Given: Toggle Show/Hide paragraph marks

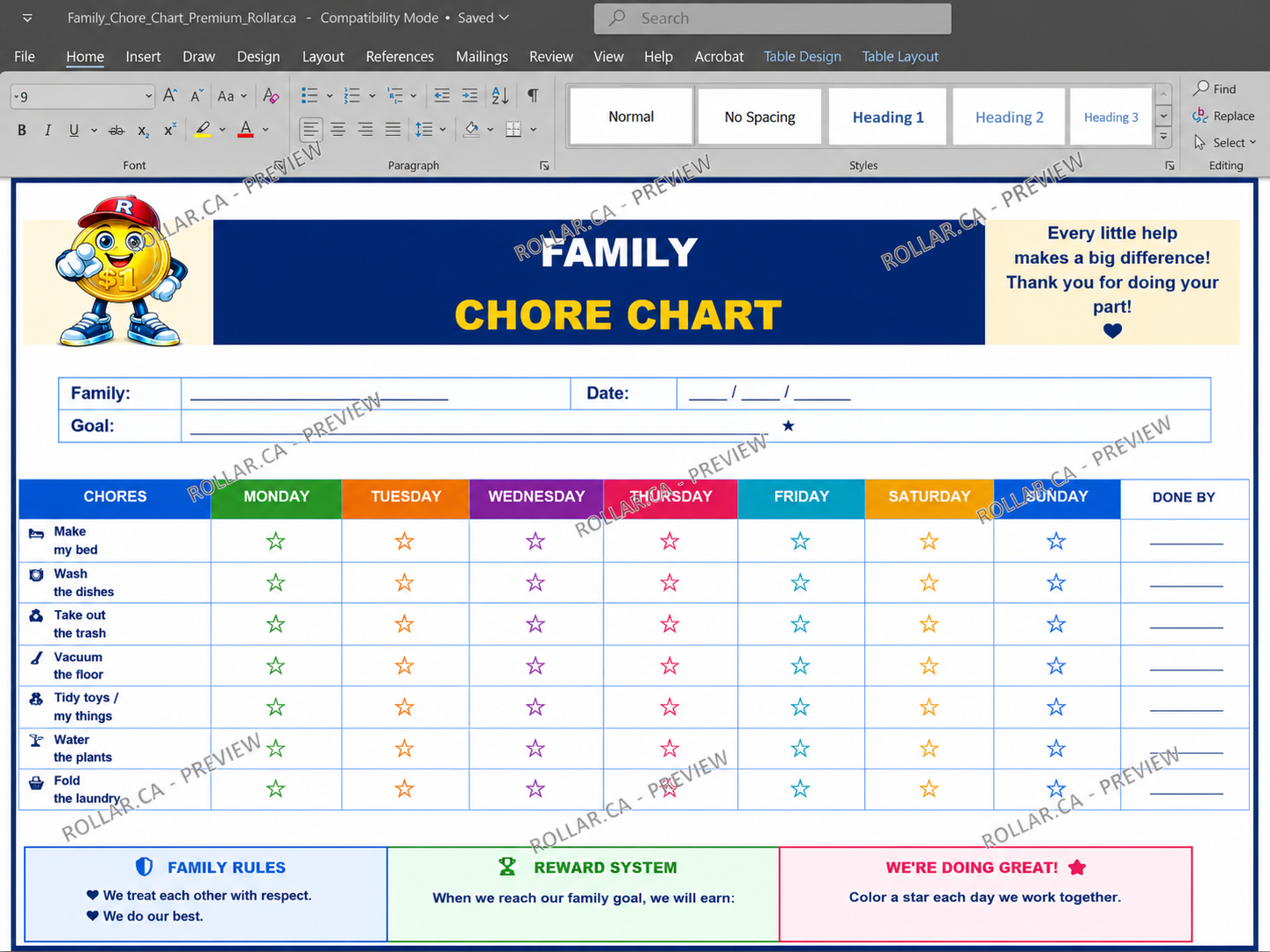Looking at the screenshot, I should [533, 96].
